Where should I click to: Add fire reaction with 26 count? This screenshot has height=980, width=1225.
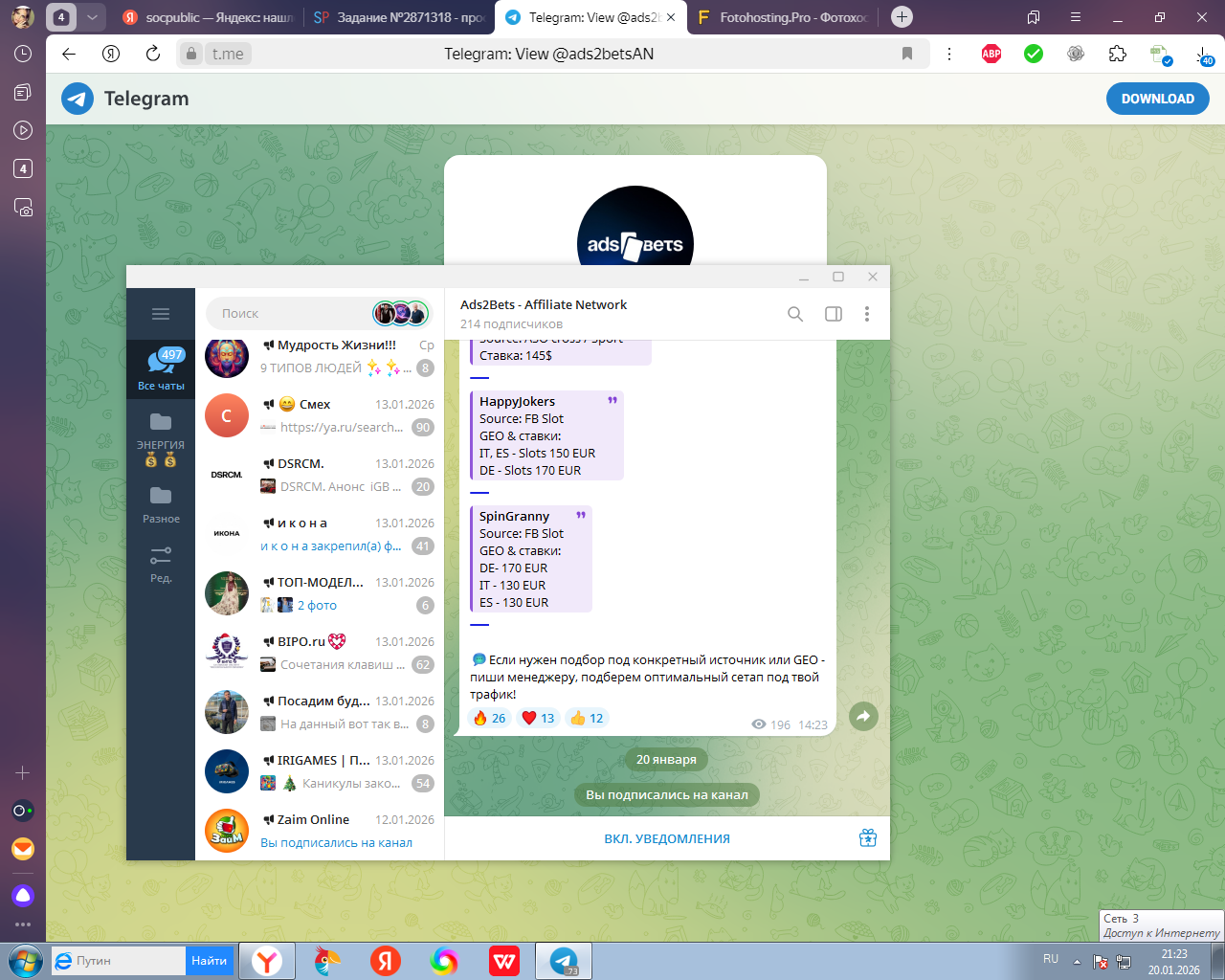(x=489, y=718)
